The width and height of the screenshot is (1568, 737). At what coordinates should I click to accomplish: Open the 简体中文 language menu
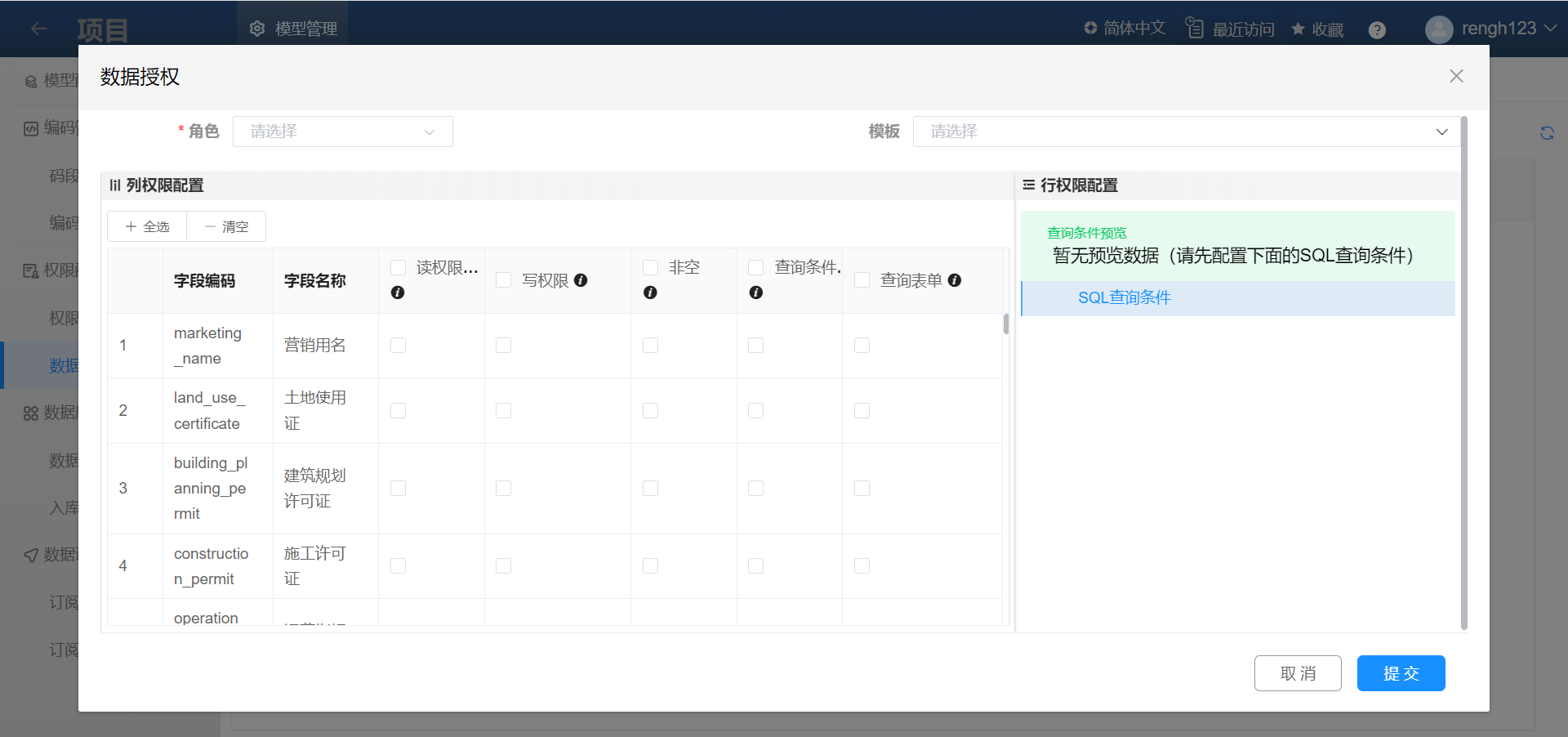tap(1125, 29)
